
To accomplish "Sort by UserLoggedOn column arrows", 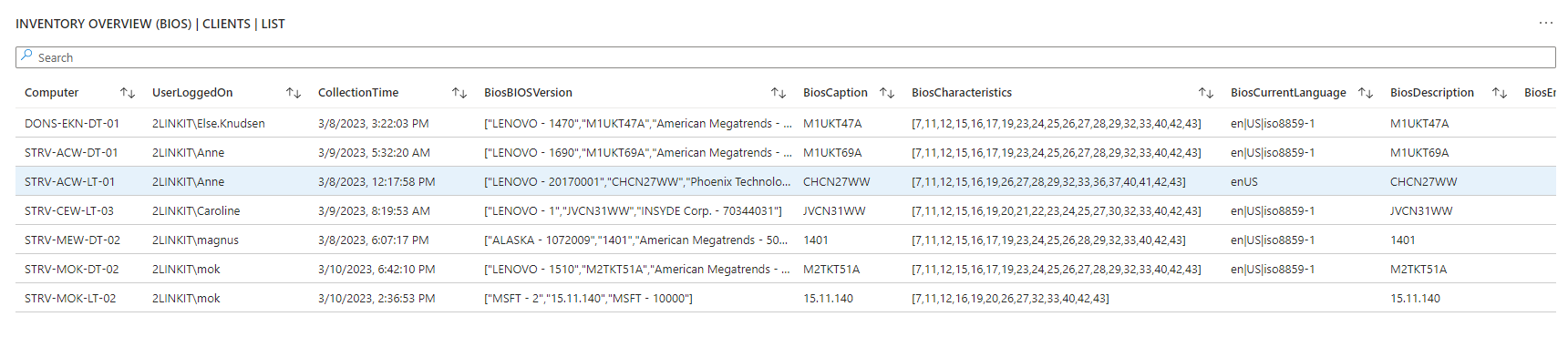I will click(x=294, y=93).
